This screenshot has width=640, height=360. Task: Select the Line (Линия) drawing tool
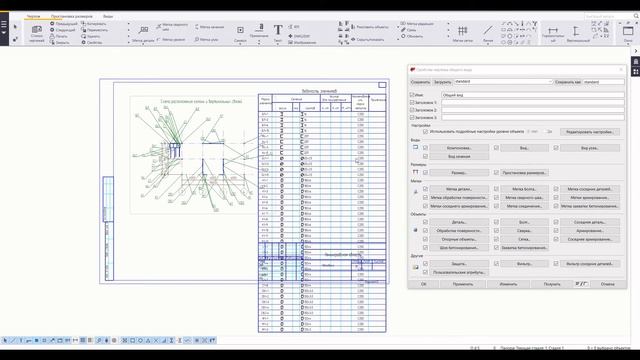tap(488, 33)
